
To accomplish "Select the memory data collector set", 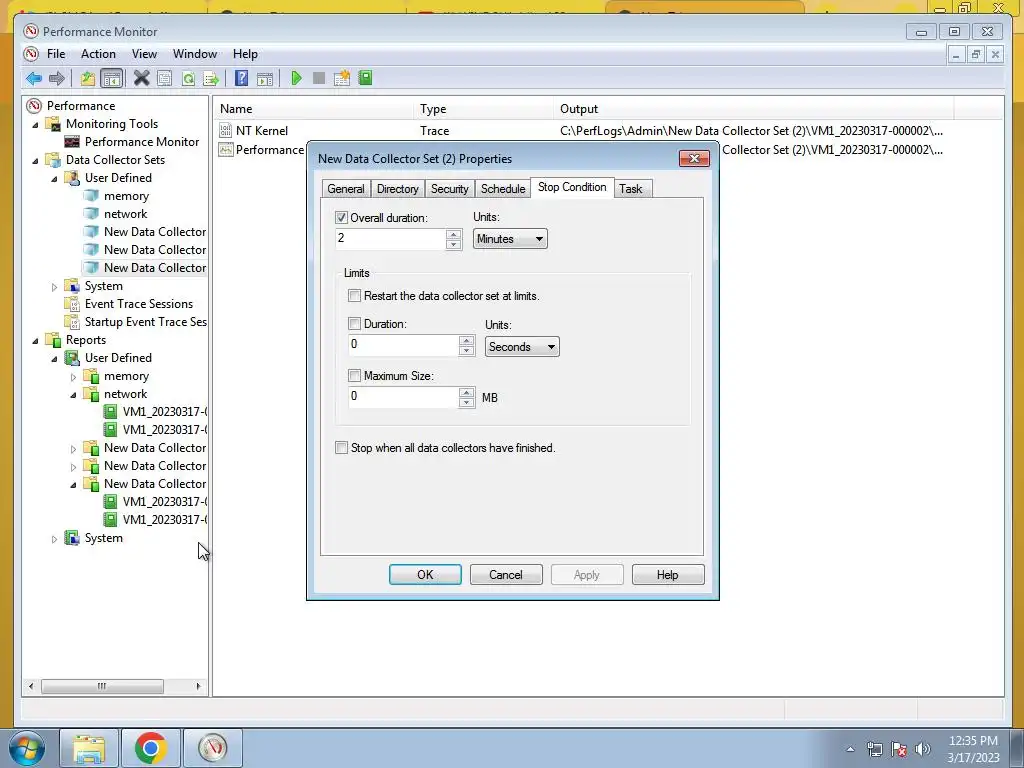I will [126, 196].
